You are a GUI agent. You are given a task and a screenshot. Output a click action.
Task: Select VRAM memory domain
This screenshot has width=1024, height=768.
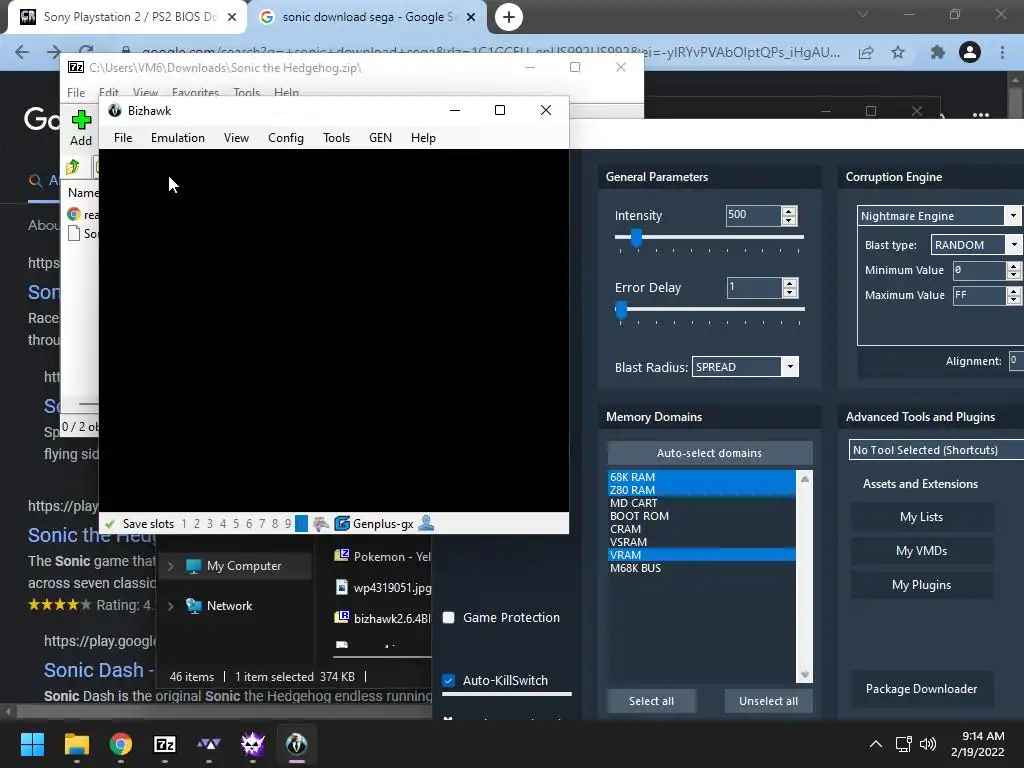(x=701, y=555)
